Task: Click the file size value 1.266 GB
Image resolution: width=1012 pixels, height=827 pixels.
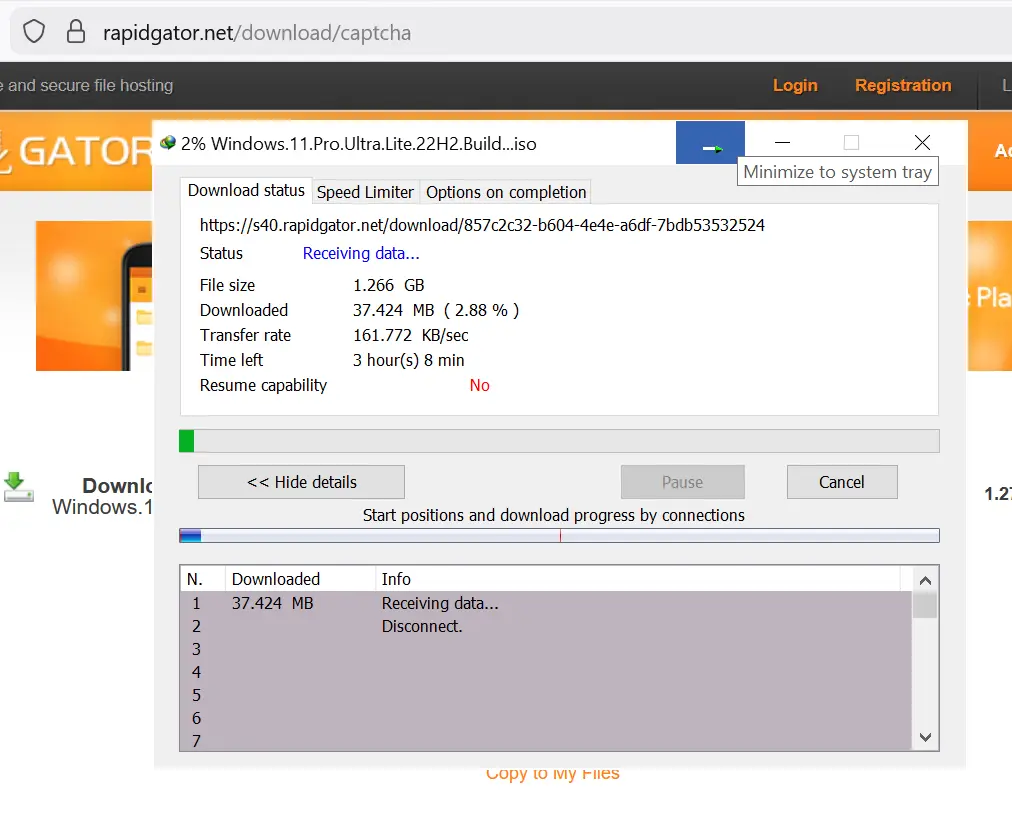Action: click(389, 285)
